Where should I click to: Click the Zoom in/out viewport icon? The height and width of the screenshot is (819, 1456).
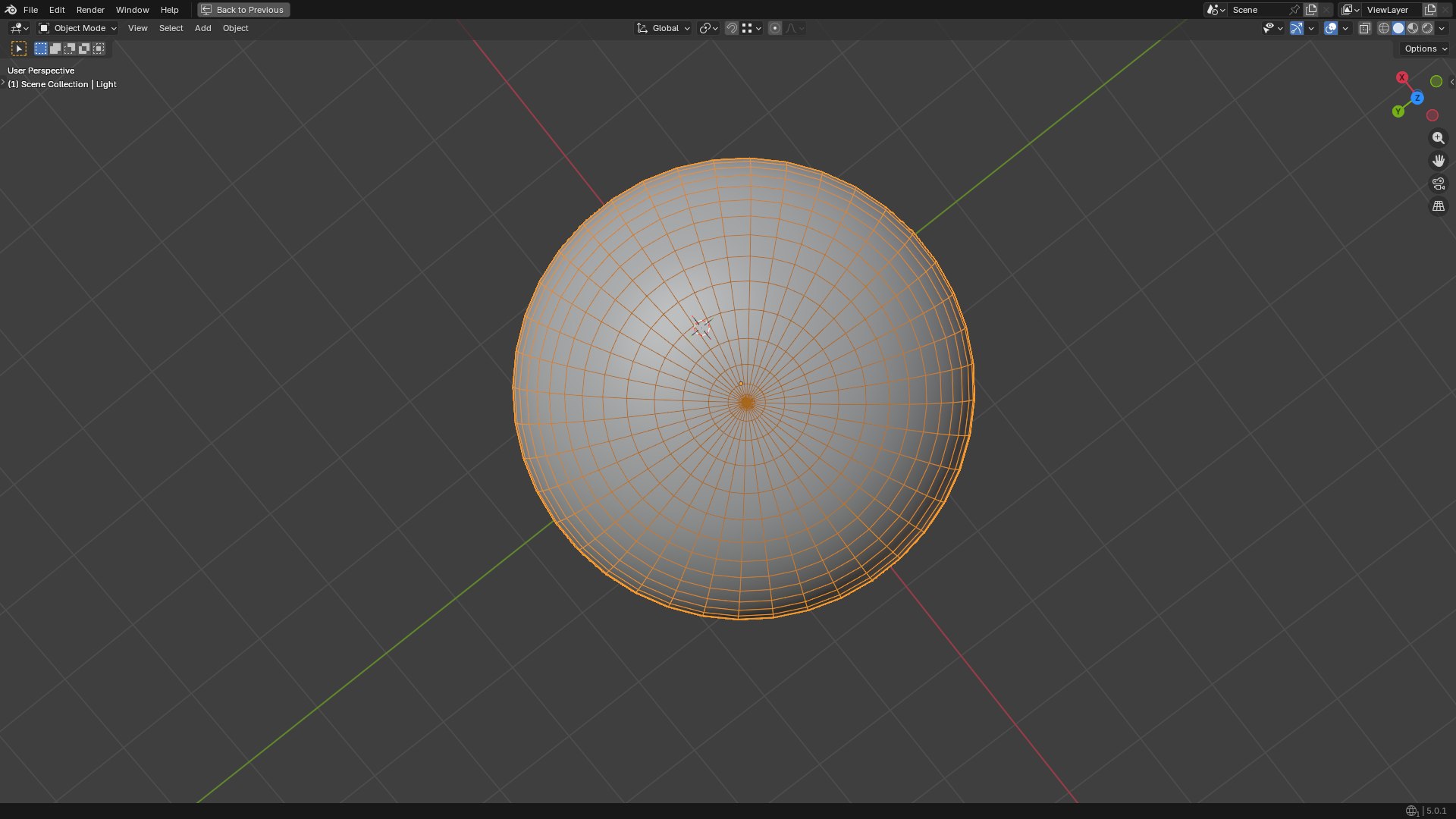1438,138
